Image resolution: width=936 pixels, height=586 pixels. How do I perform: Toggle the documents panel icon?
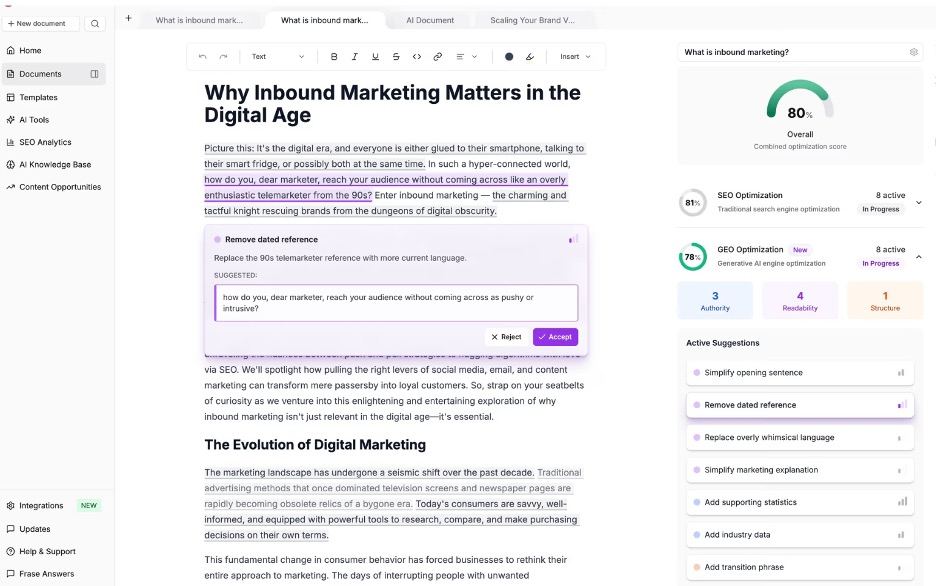pos(94,74)
